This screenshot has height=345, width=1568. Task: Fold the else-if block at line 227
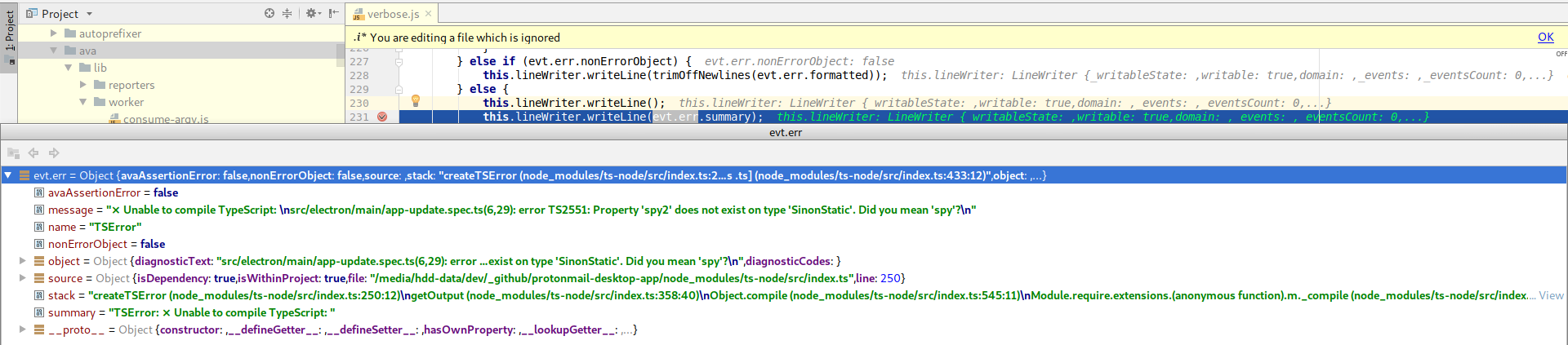tap(399, 61)
